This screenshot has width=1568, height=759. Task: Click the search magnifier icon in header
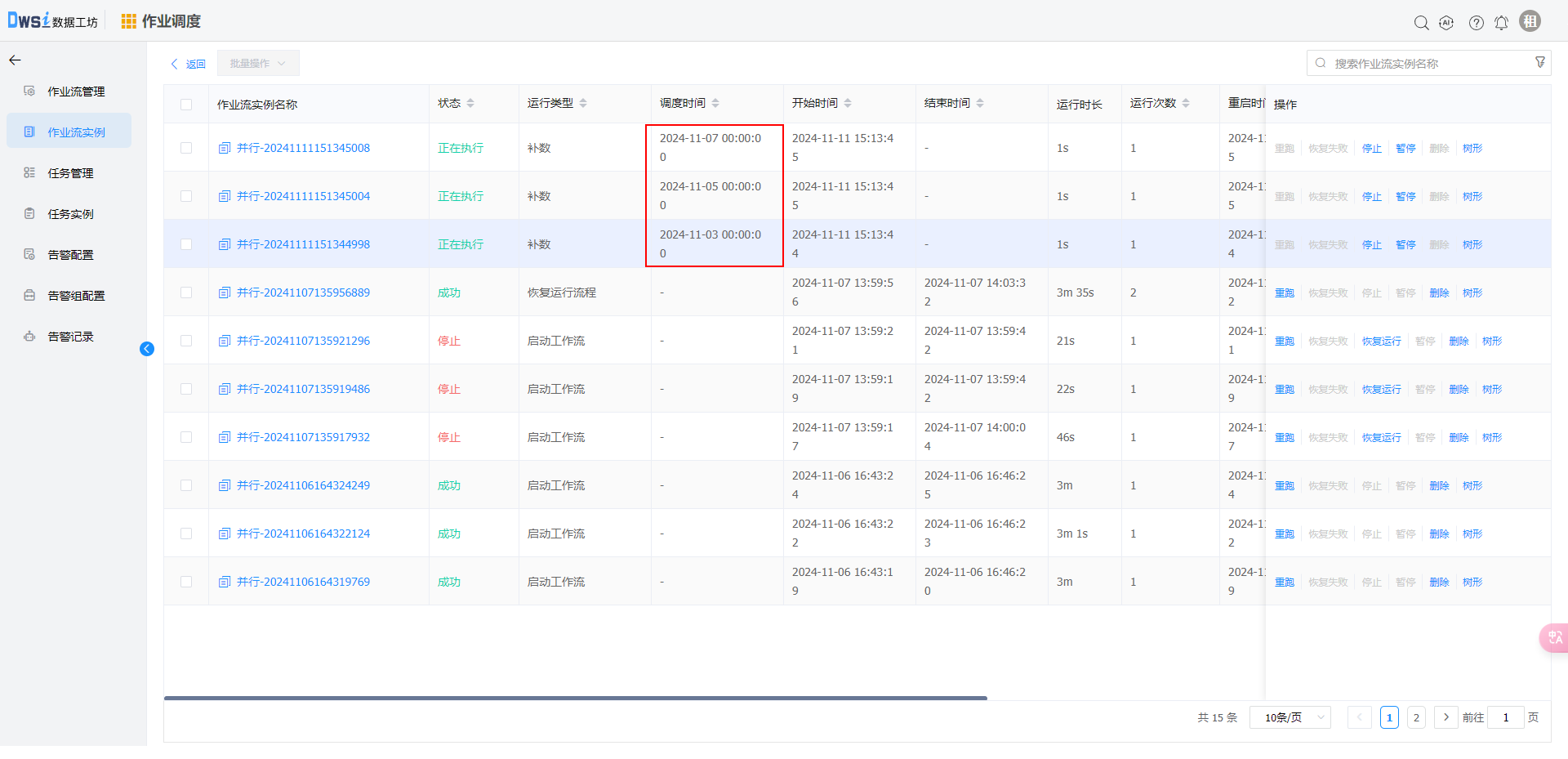pyautogui.click(x=1421, y=23)
